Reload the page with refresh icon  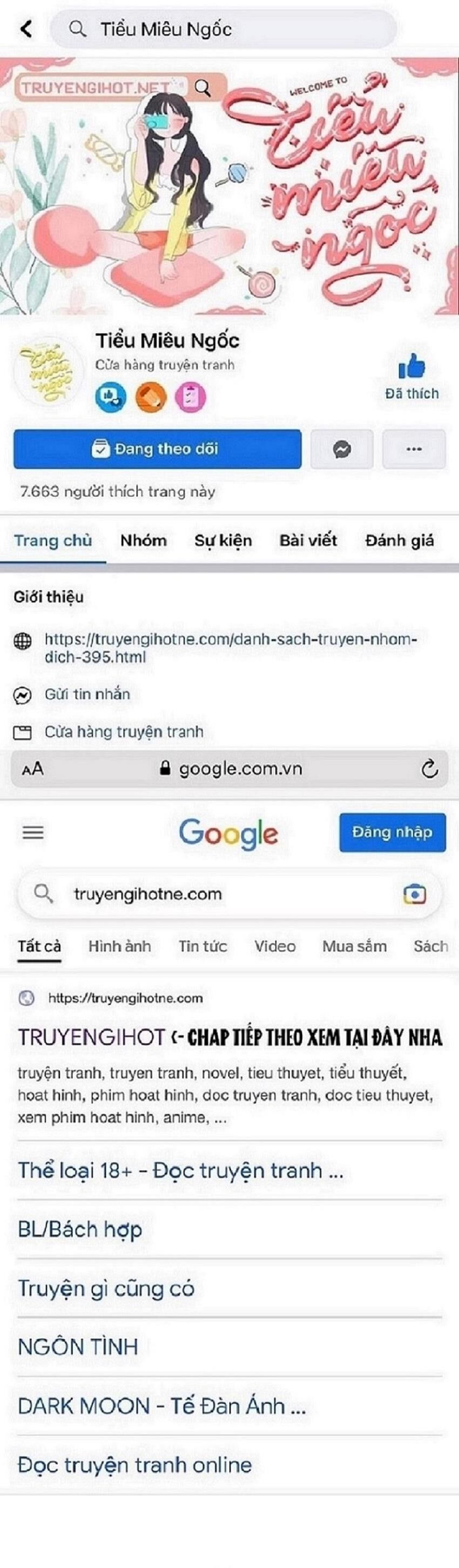coord(429,769)
